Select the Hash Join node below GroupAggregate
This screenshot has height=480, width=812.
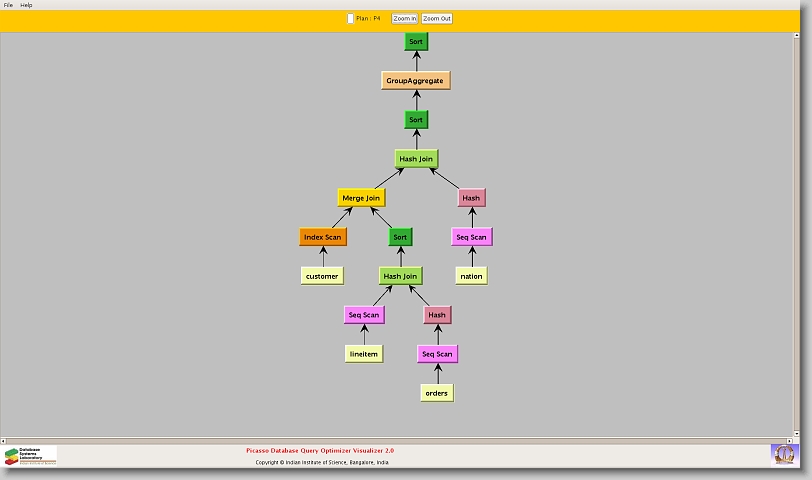pos(416,159)
